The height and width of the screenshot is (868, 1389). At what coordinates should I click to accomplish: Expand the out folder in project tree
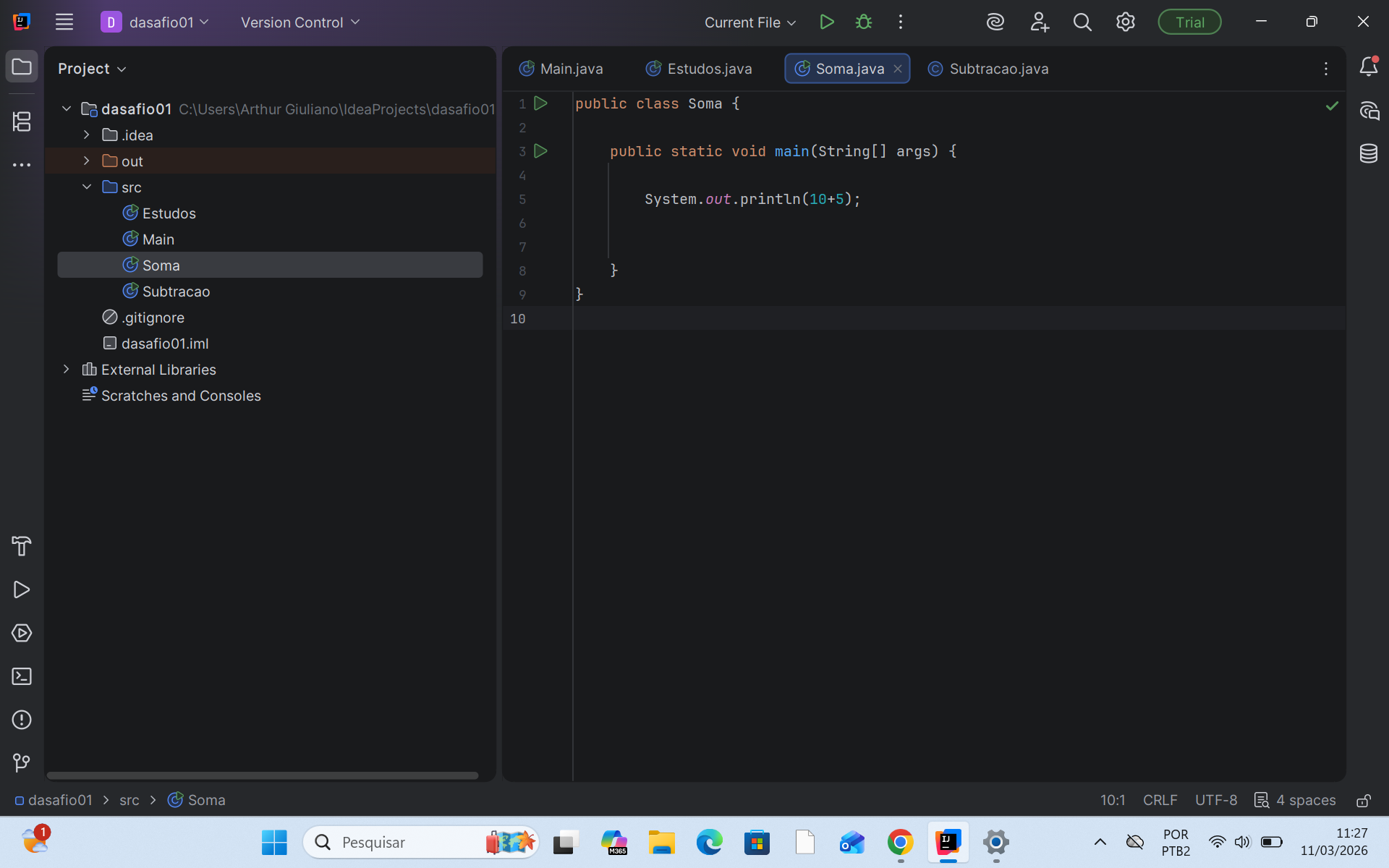87,161
